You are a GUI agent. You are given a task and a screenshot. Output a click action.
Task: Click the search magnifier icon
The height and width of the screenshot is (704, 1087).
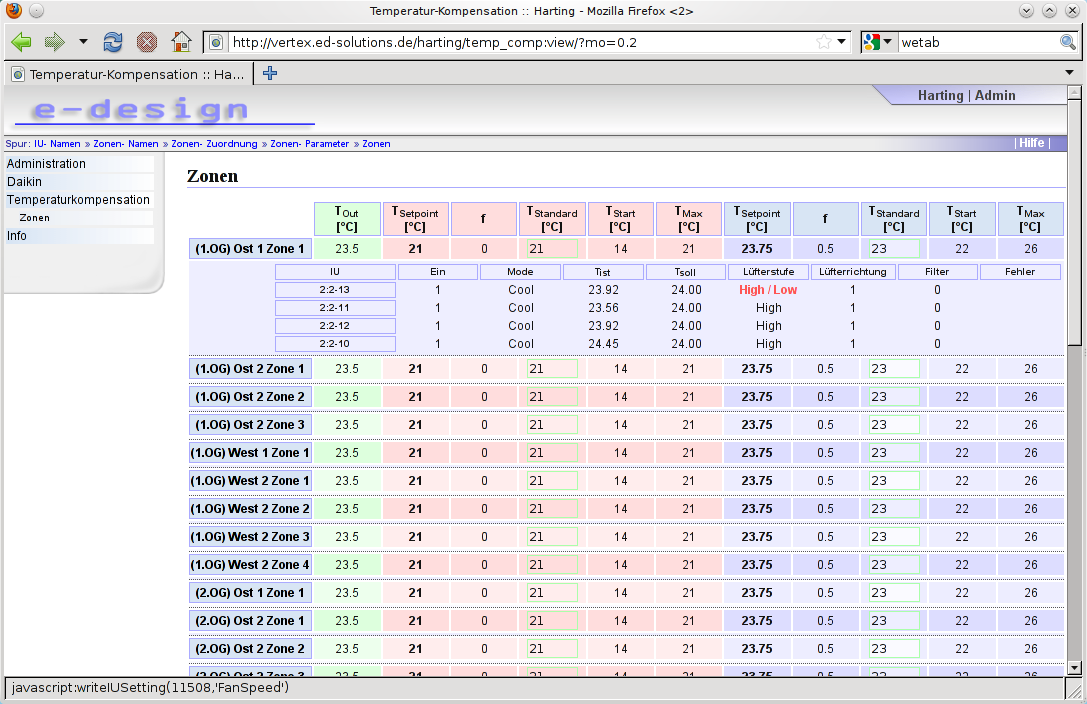tap(1068, 42)
